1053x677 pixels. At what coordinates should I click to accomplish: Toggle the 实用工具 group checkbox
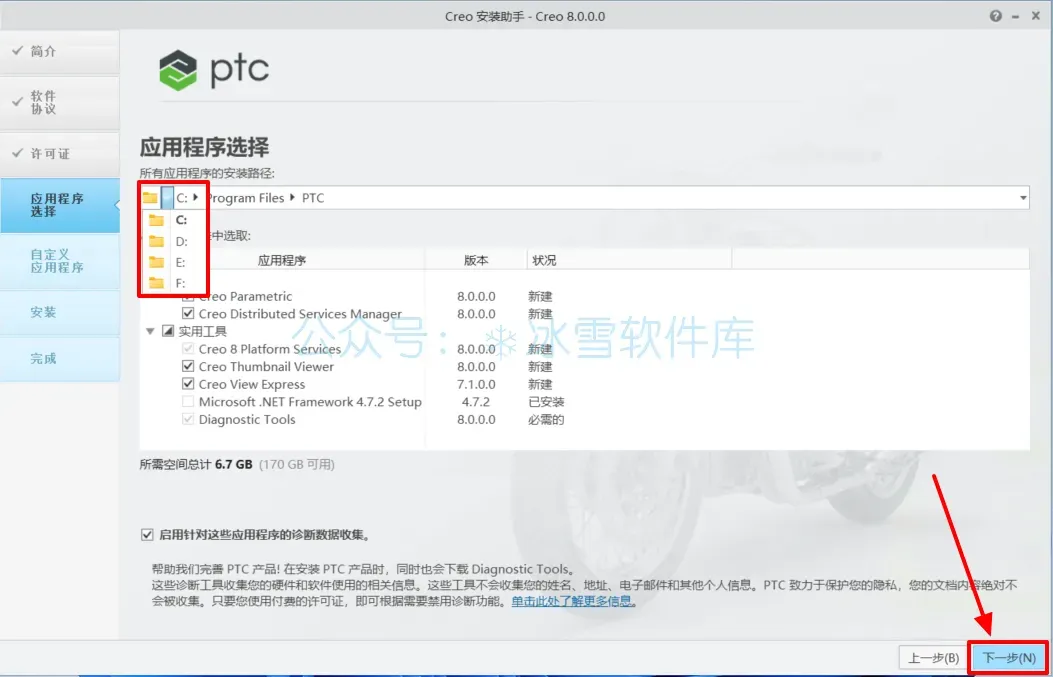coord(168,331)
